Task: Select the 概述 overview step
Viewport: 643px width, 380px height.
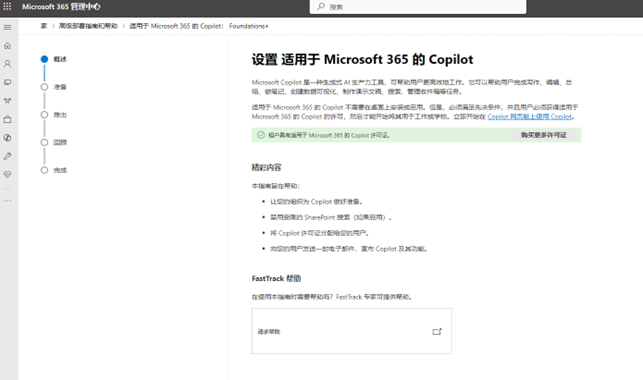Action: pos(54,59)
